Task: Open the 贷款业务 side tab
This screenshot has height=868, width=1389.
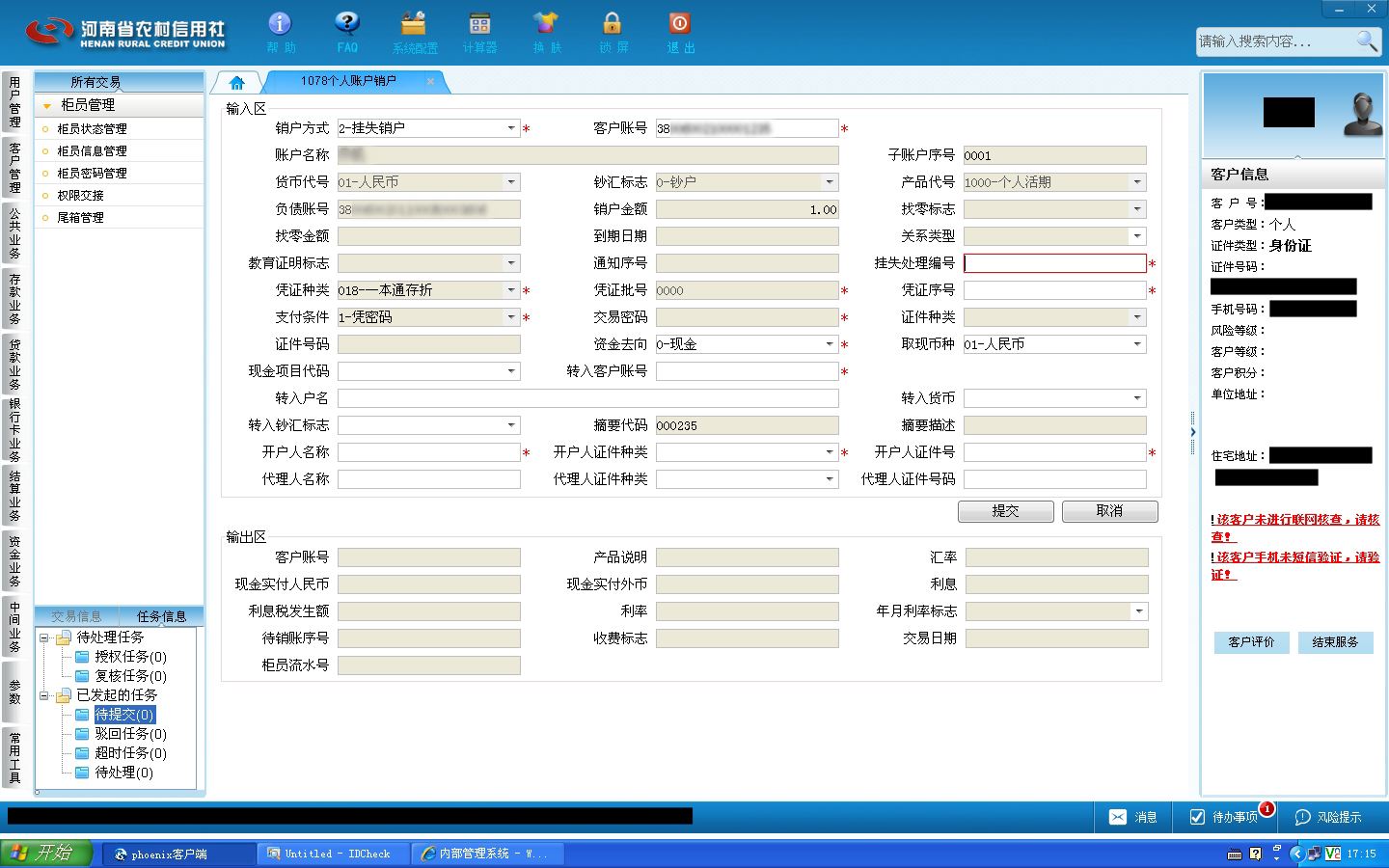Action: click(x=14, y=364)
